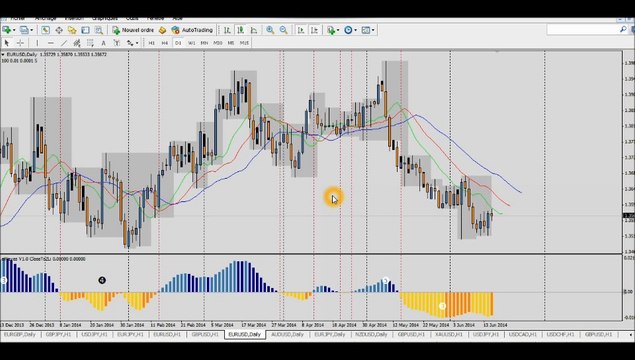Switch to W1 timeframe
Screen dimensions: 635x360
(192, 43)
